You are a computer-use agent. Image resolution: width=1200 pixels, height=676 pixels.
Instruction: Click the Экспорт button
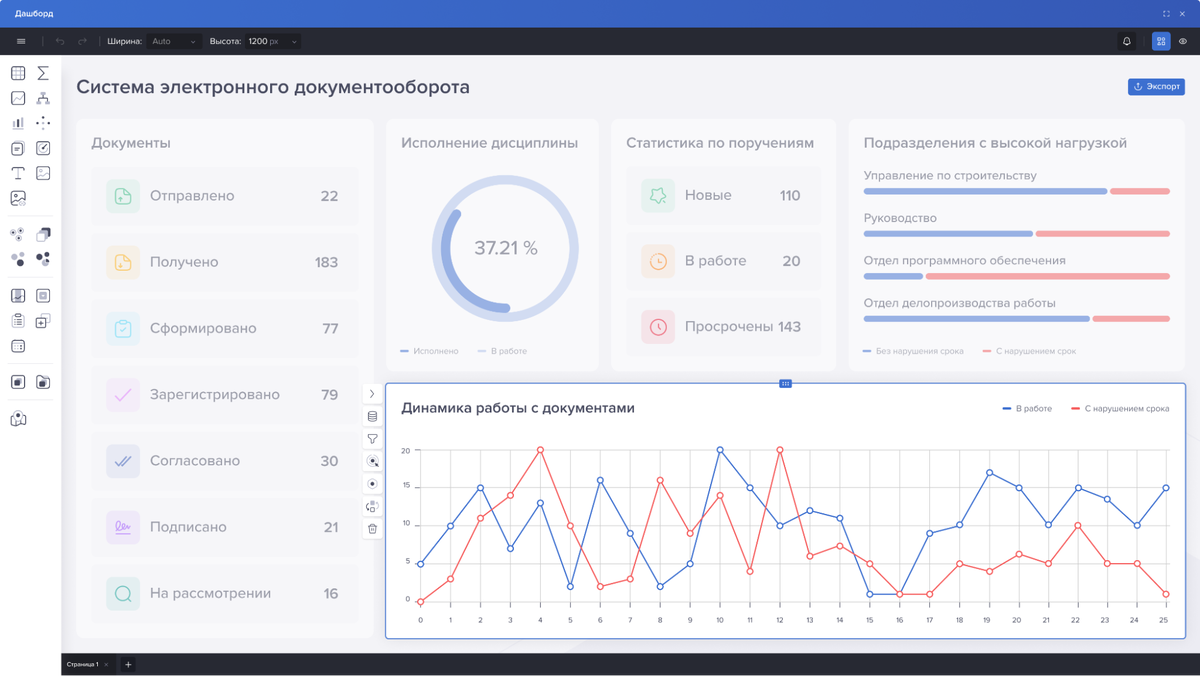[1156, 87]
